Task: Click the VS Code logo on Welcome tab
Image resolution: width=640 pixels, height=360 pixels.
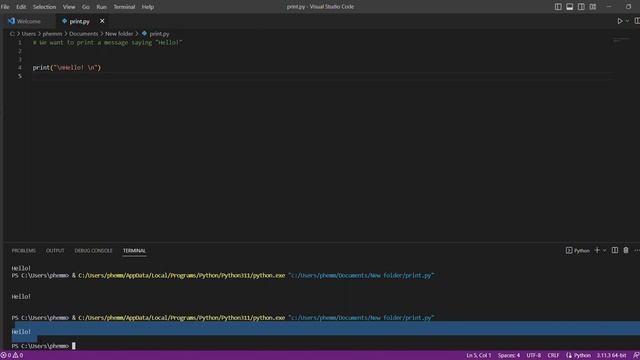Action: click(11, 21)
